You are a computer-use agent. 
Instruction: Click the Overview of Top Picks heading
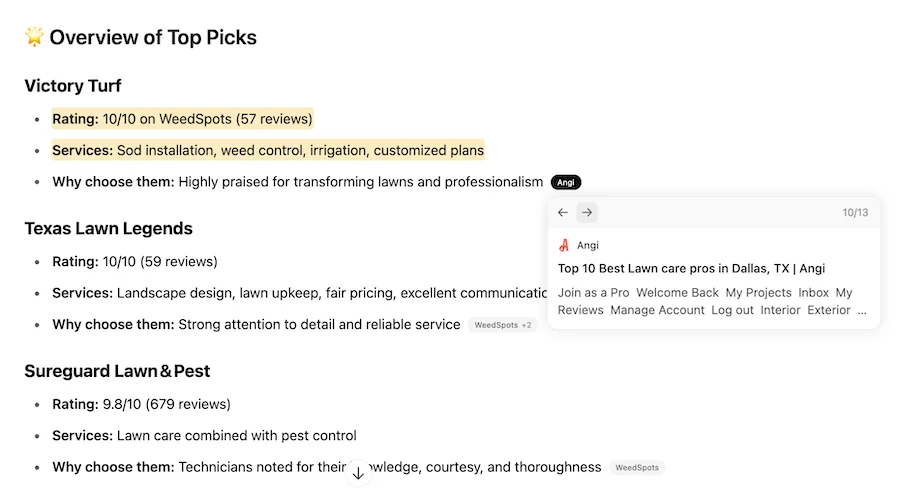click(x=153, y=38)
